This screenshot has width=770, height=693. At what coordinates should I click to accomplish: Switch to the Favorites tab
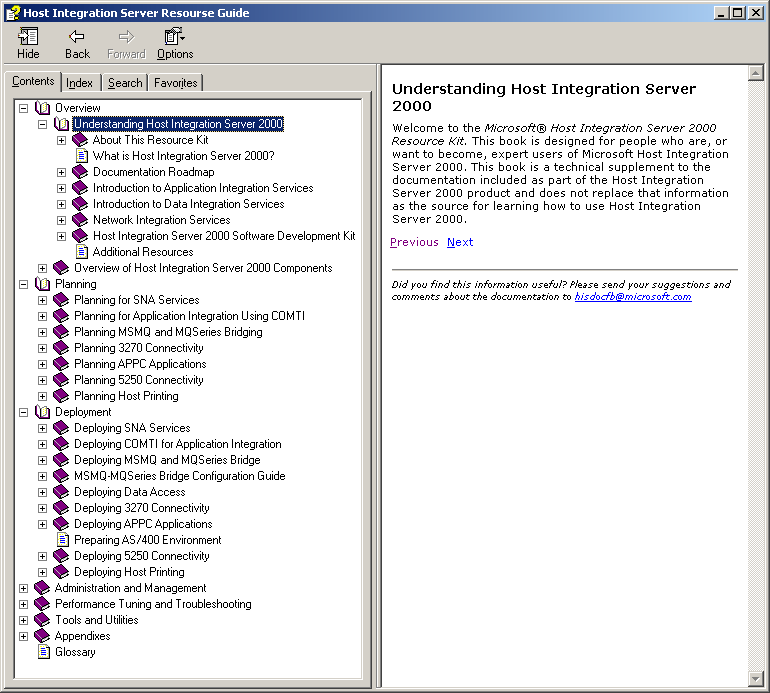[175, 83]
